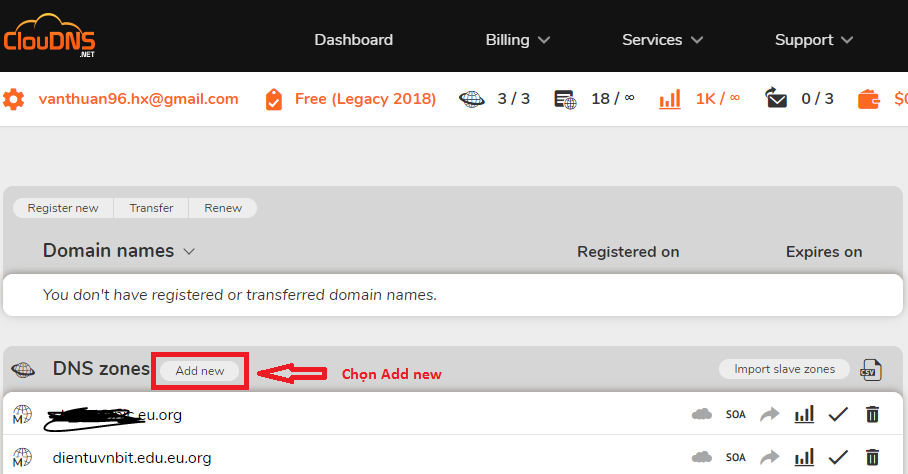Click the cloud icon for dientuvnbit.edu.eu.org

coord(701,457)
